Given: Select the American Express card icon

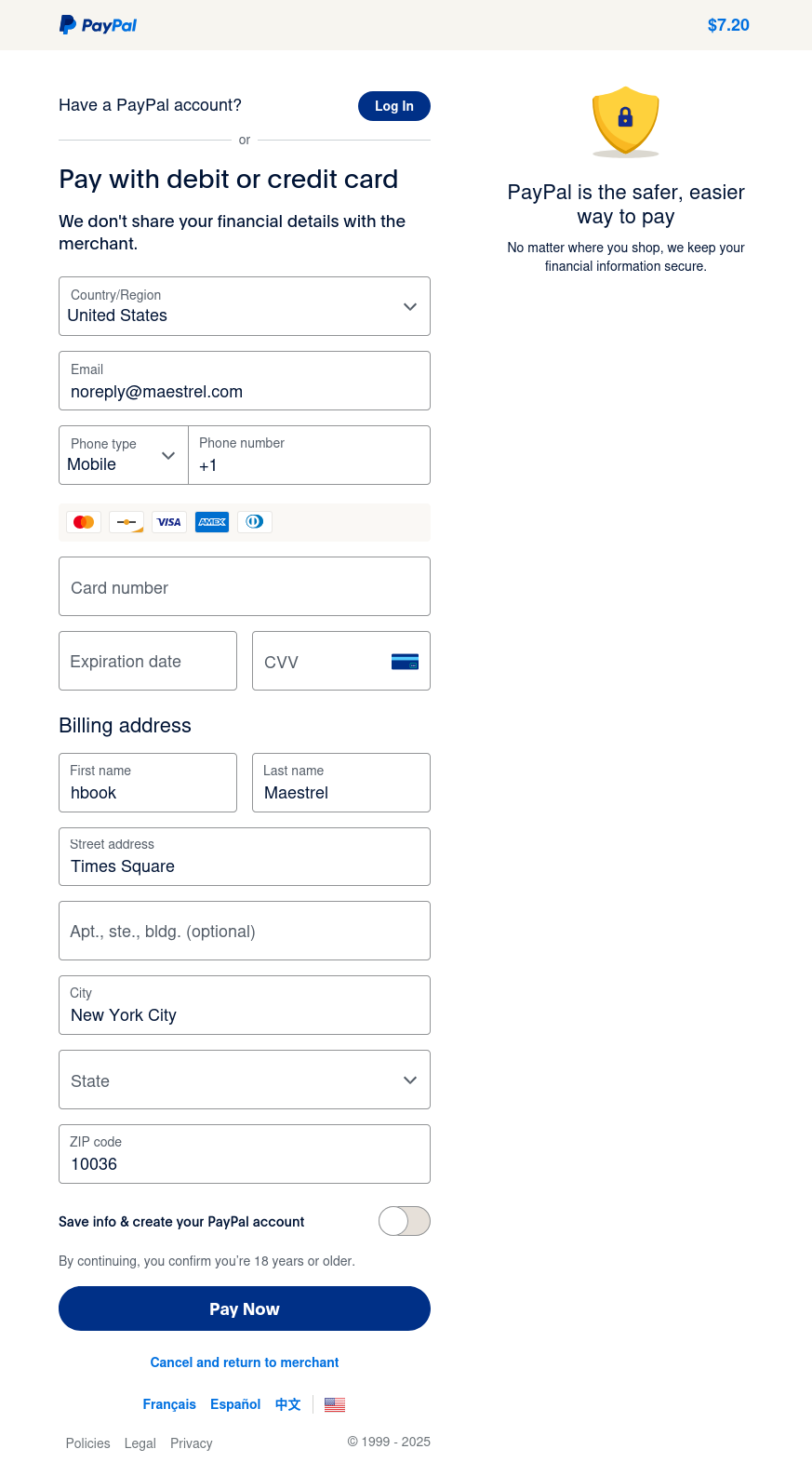Looking at the screenshot, I should point(211,522).
